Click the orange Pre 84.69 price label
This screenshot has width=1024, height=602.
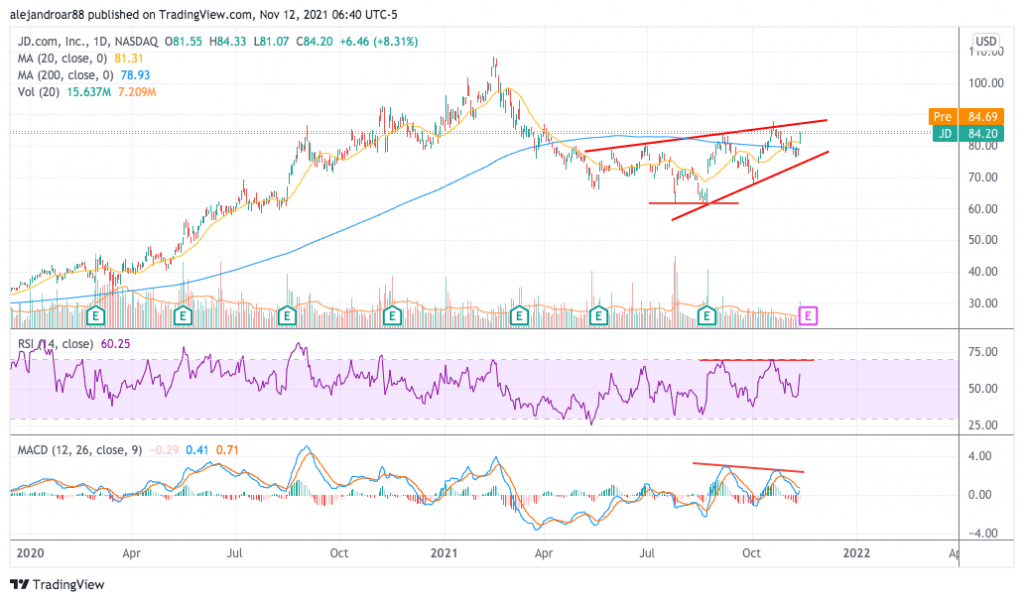coord(965,116)
